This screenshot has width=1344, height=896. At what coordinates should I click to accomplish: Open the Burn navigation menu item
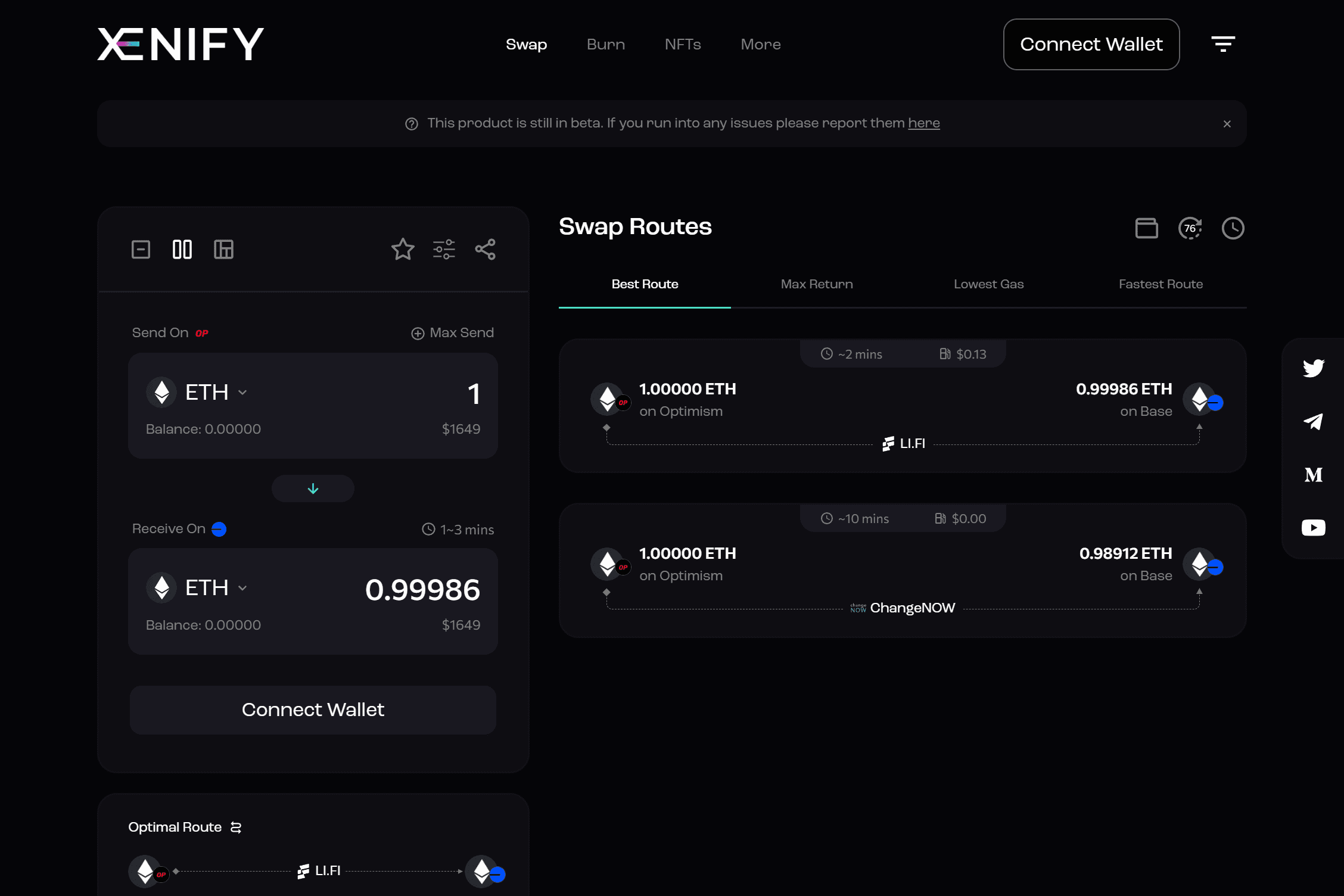605,44
